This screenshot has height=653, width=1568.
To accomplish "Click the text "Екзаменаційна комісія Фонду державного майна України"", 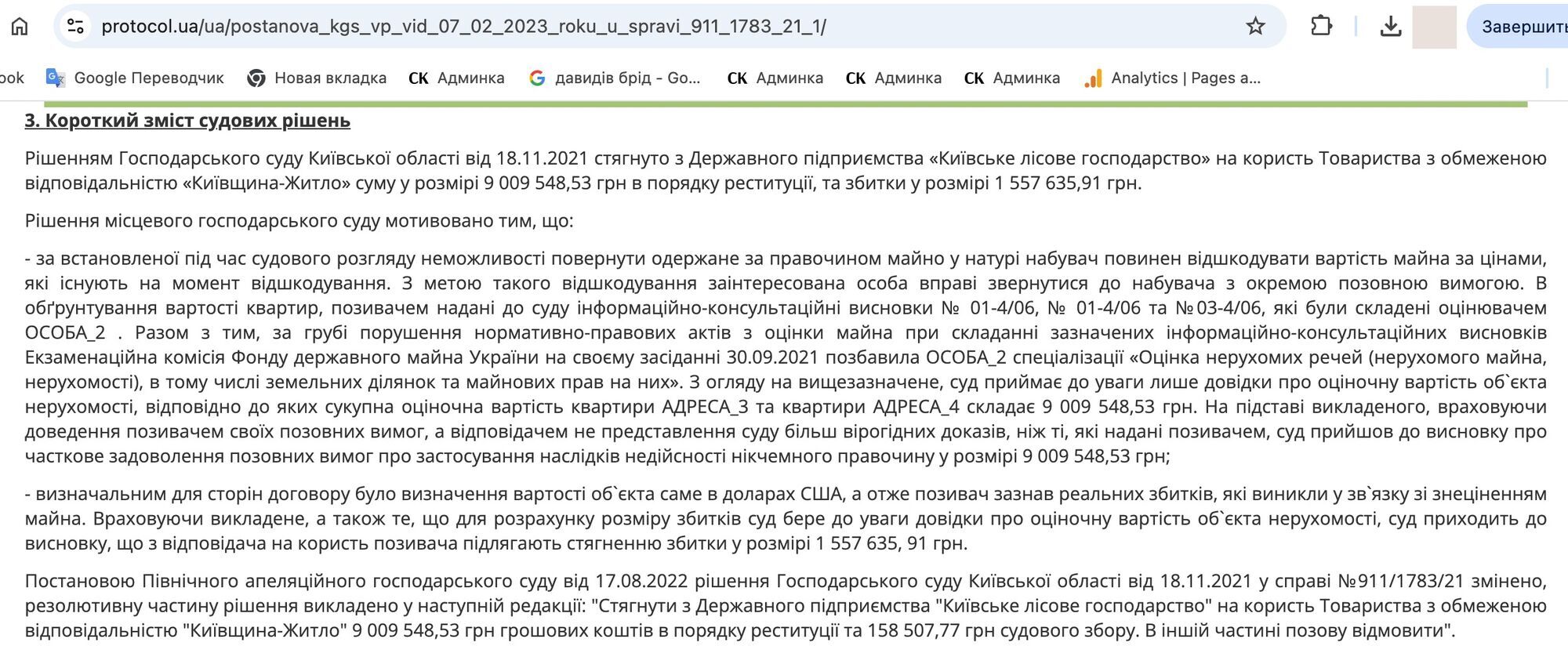I will (x=281, y=358).
